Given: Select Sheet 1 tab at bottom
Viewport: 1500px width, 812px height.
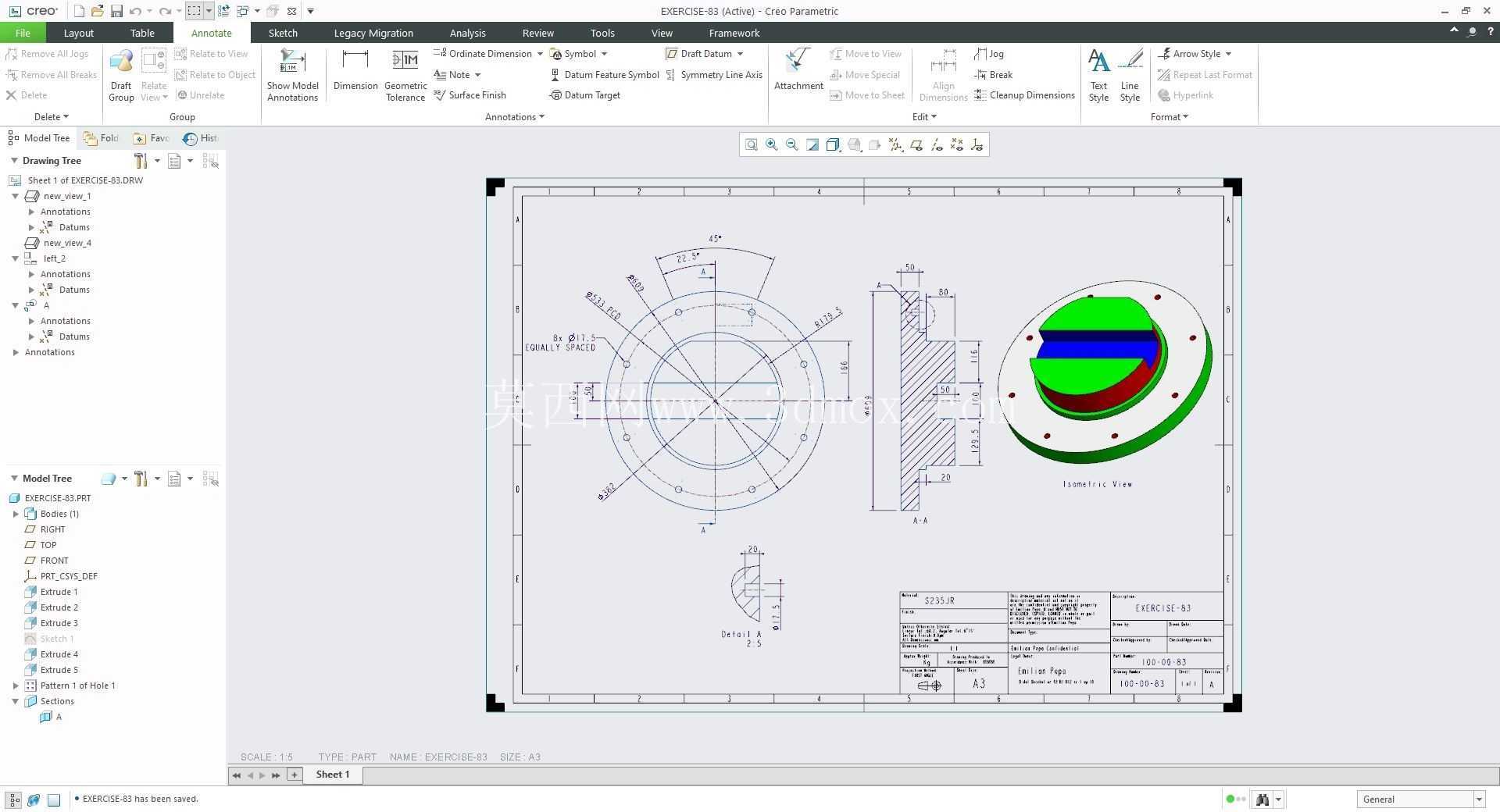Looking at the screenshot, I should 333,775.
